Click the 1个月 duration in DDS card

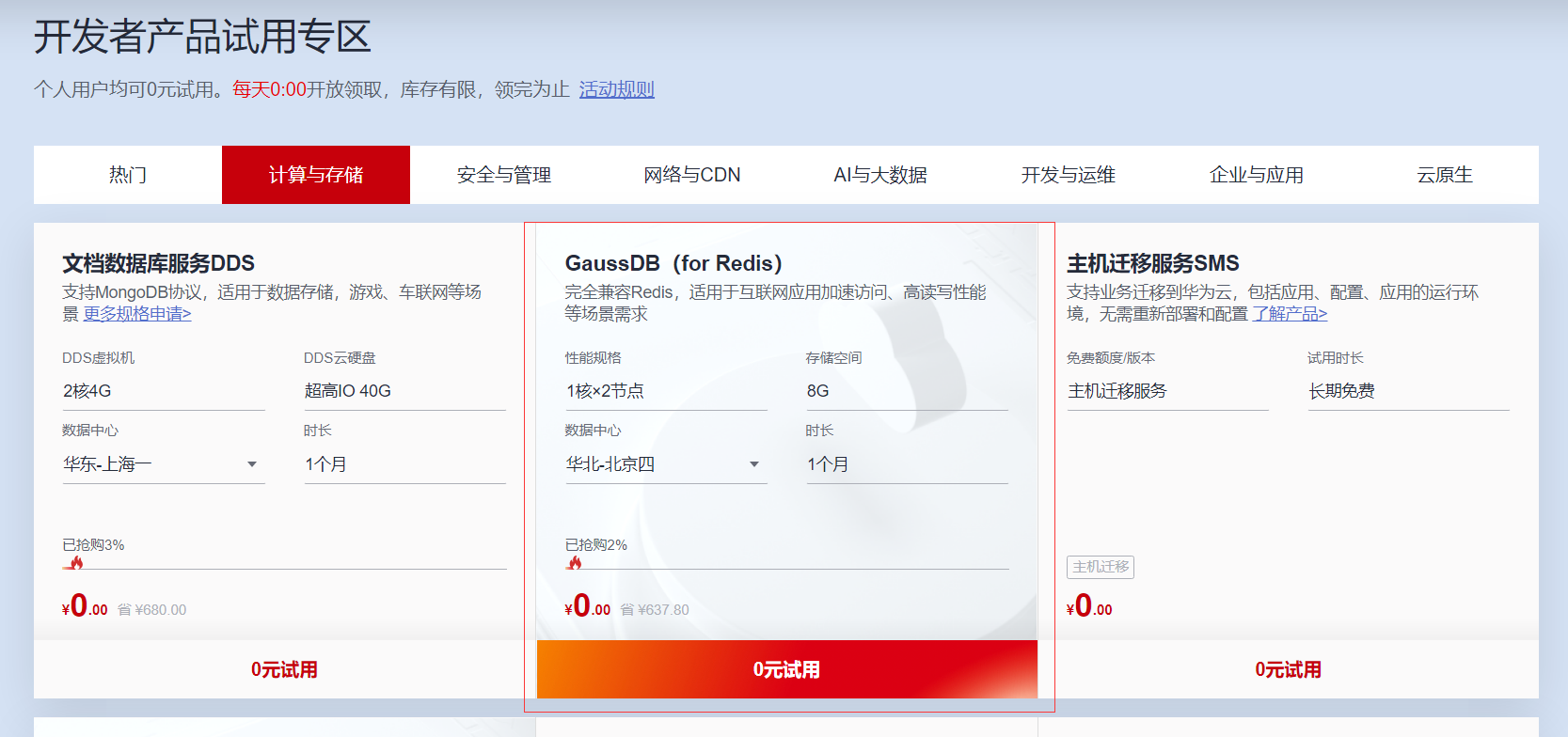pos(326,464)
